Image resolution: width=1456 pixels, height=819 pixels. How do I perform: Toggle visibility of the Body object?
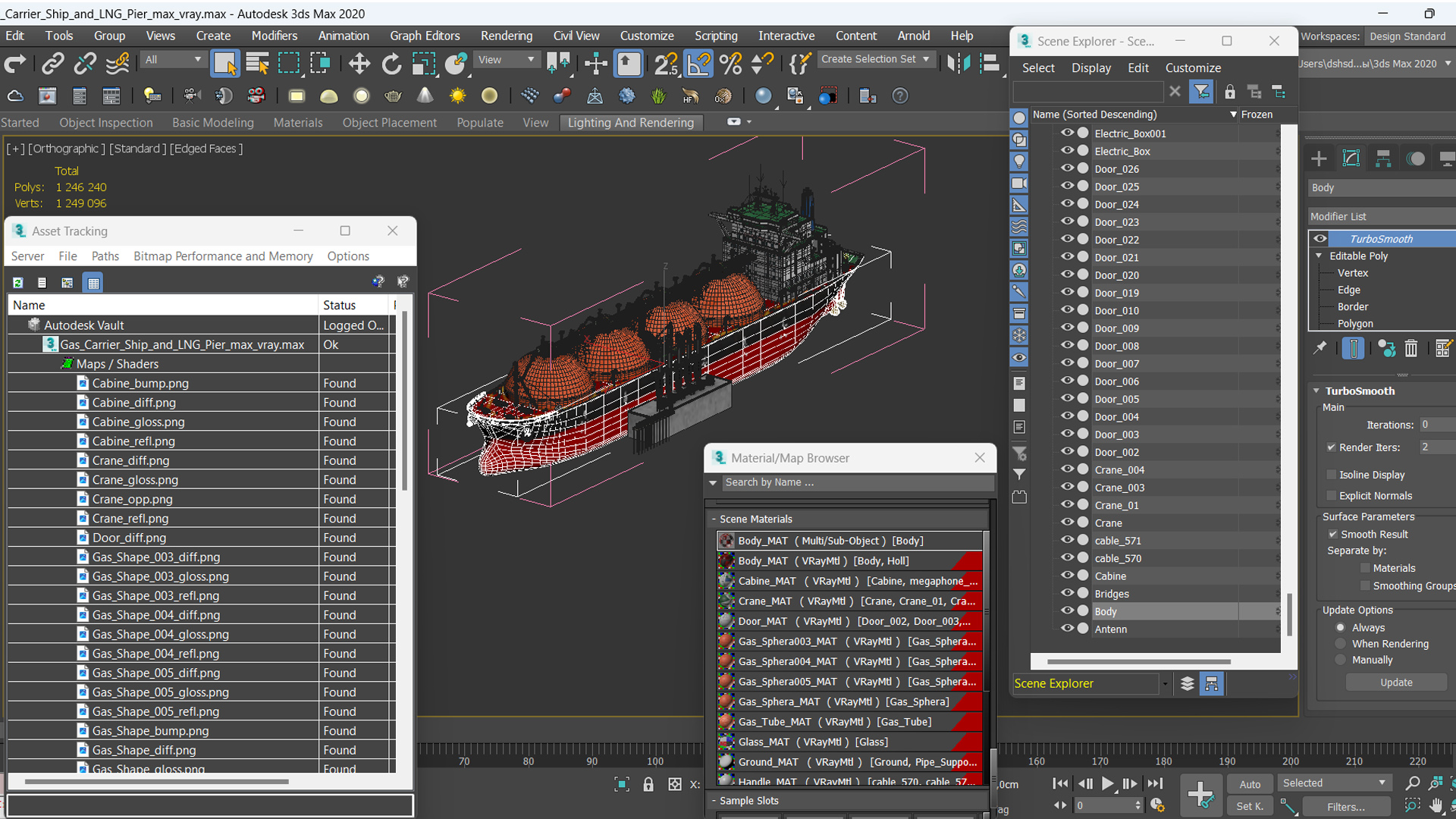point(1067,610)
